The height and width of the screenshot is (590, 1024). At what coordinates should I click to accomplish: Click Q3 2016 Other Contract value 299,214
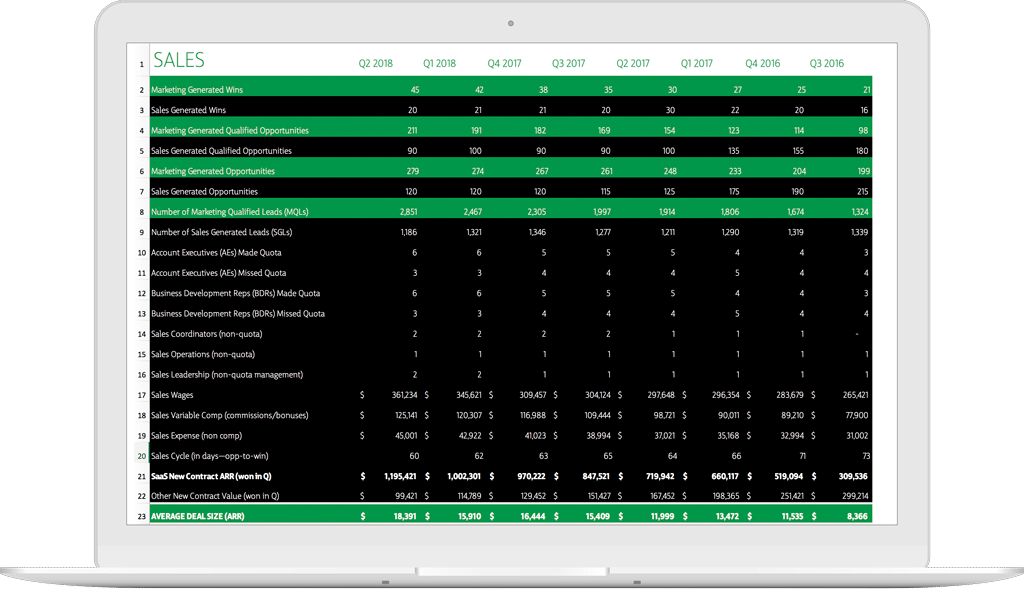coord(856,496)
